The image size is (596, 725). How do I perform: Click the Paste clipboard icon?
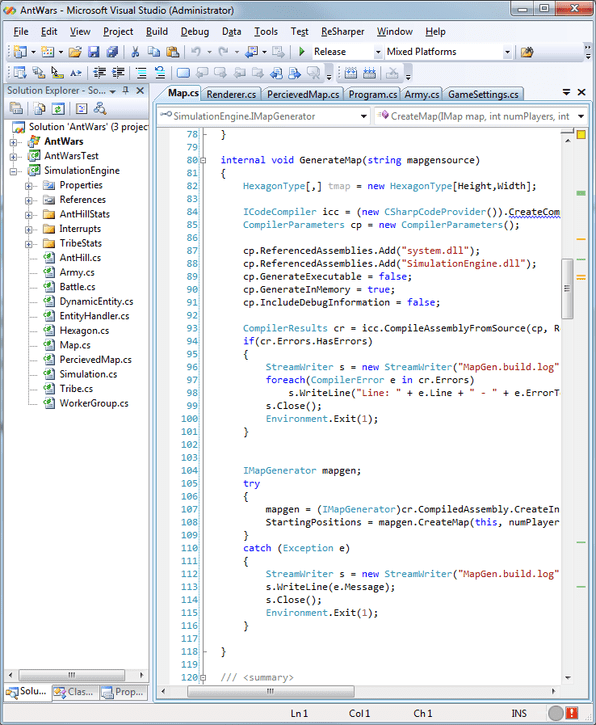(x=172, y=52)
